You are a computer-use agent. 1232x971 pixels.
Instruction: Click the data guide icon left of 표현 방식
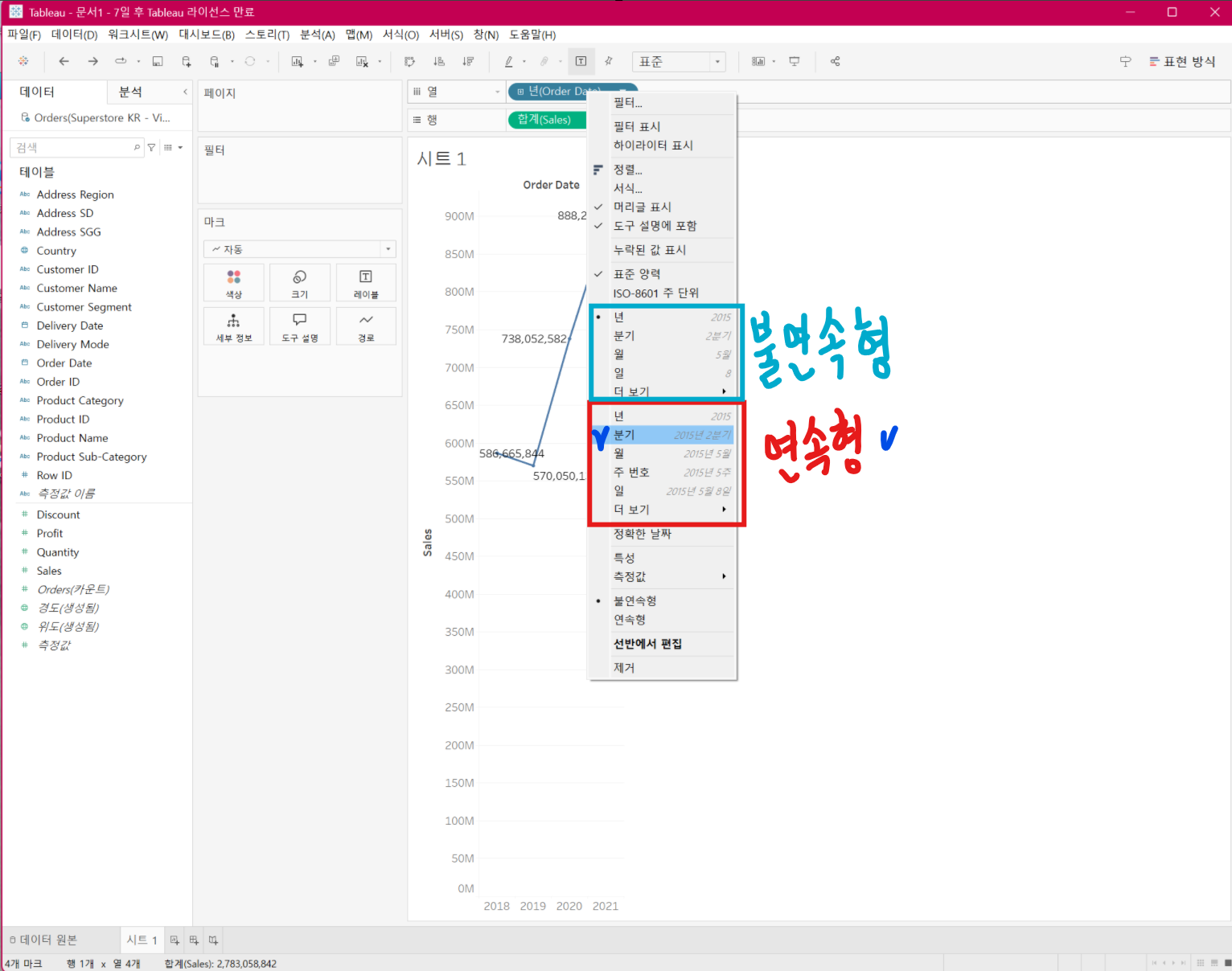pyautogui.click(x=1125, y=61)
